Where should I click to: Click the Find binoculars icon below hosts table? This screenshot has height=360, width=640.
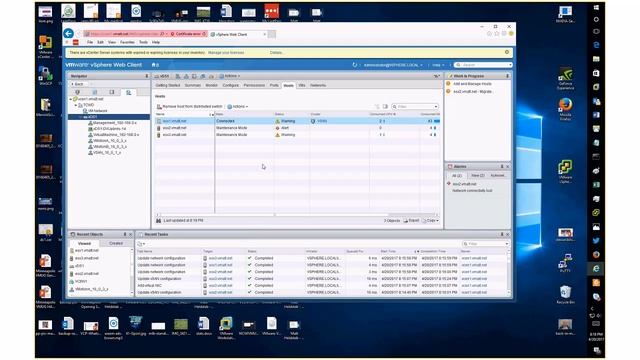pyautogui.click(x=158, y=220)
